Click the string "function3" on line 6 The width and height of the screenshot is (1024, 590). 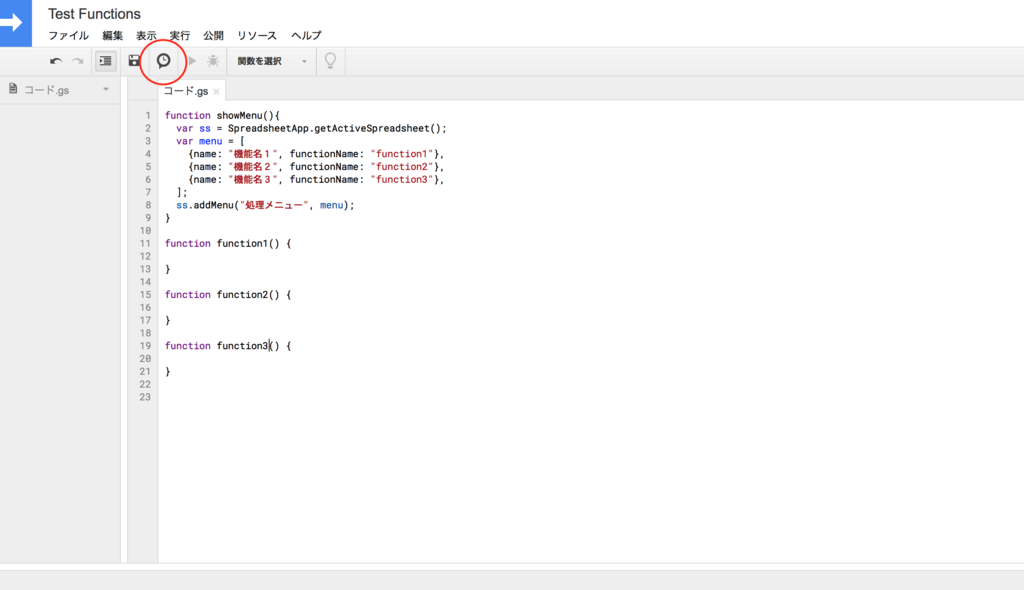click(x=402, y=180)
